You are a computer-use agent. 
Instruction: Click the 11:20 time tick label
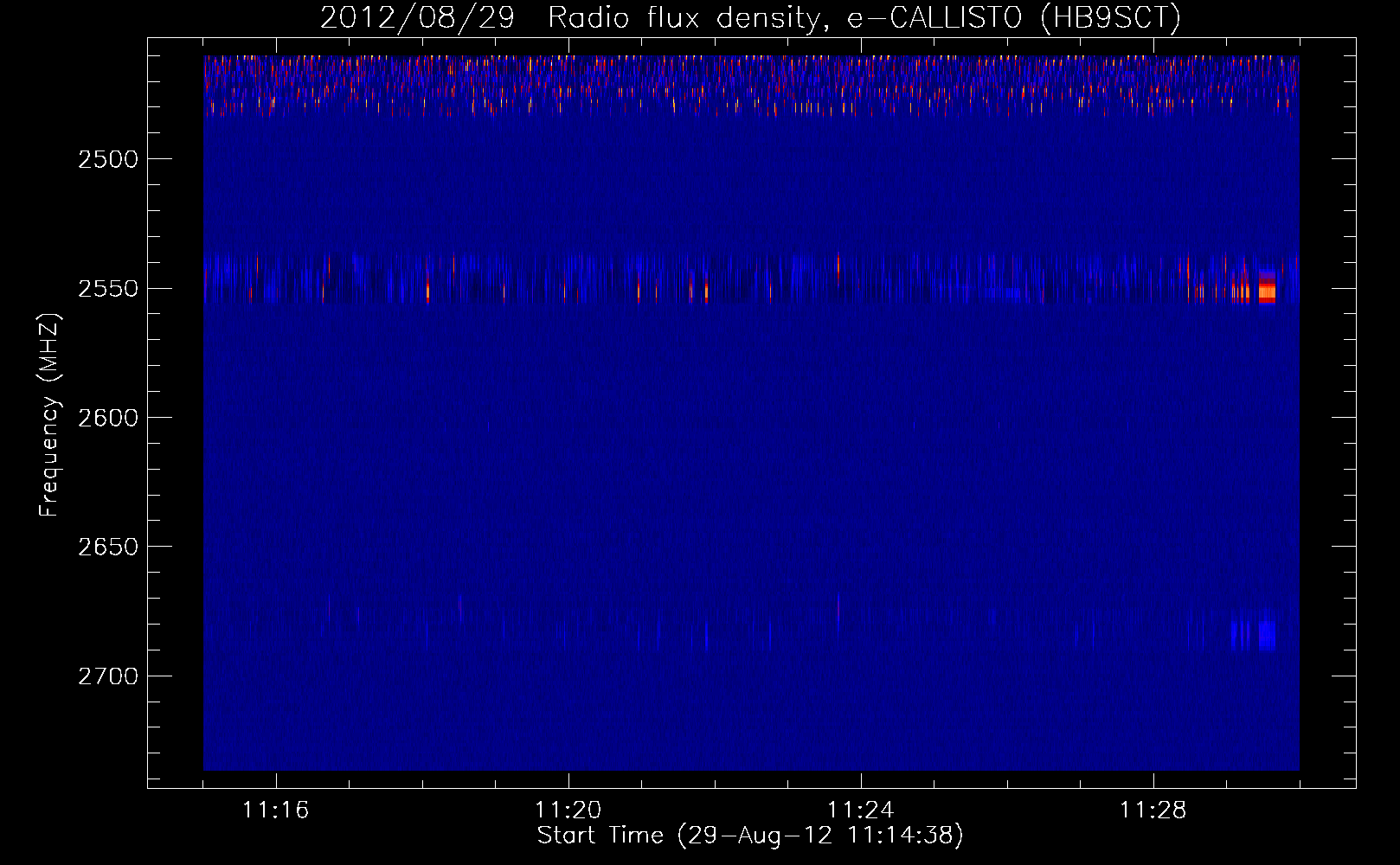[568, 811]
